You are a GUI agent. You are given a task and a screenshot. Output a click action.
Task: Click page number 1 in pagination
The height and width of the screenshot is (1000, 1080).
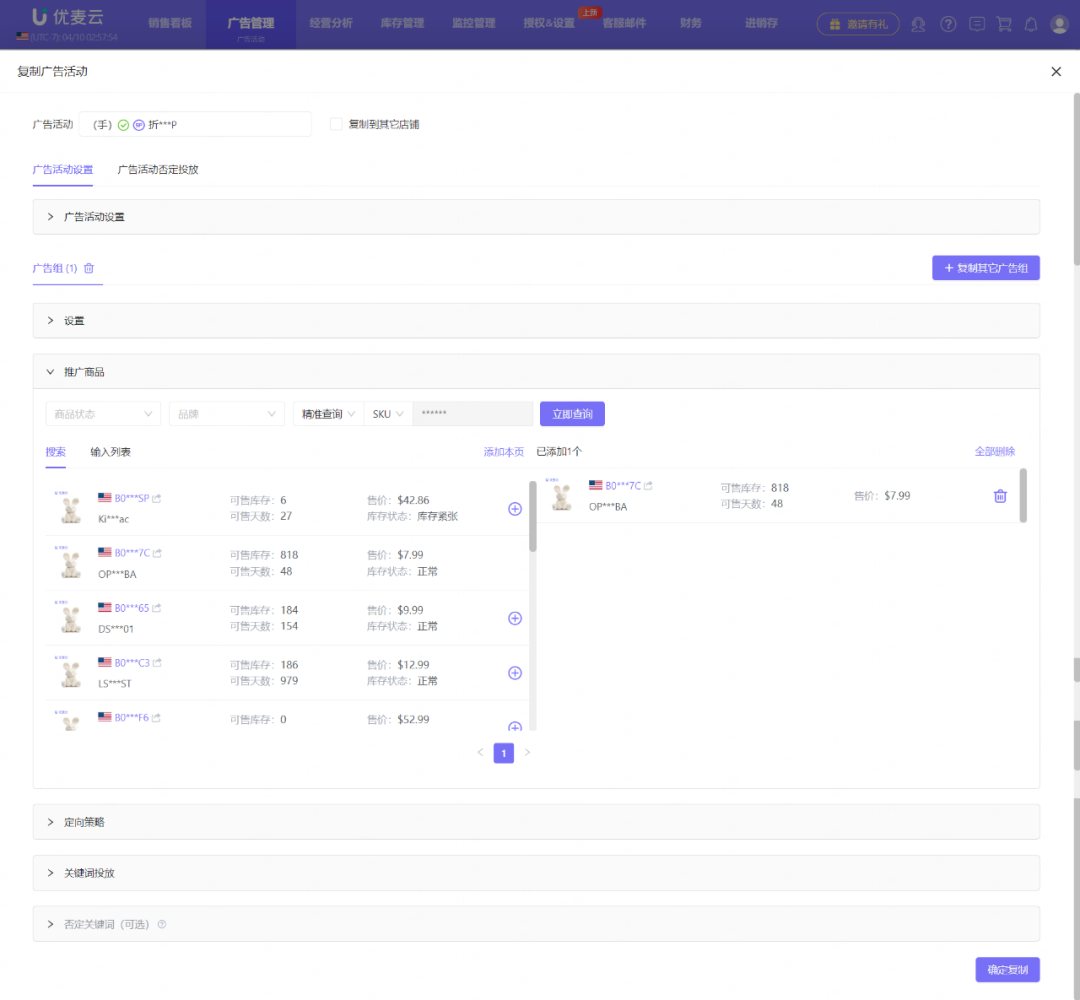(503, 753)
